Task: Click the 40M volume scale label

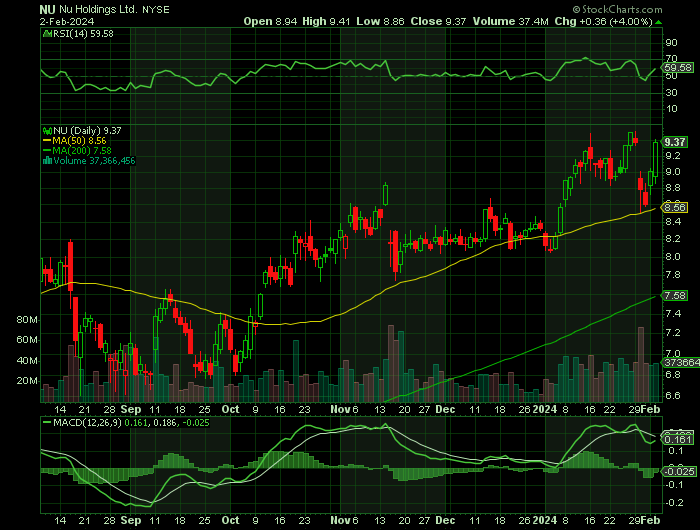Action: [27, 361]
